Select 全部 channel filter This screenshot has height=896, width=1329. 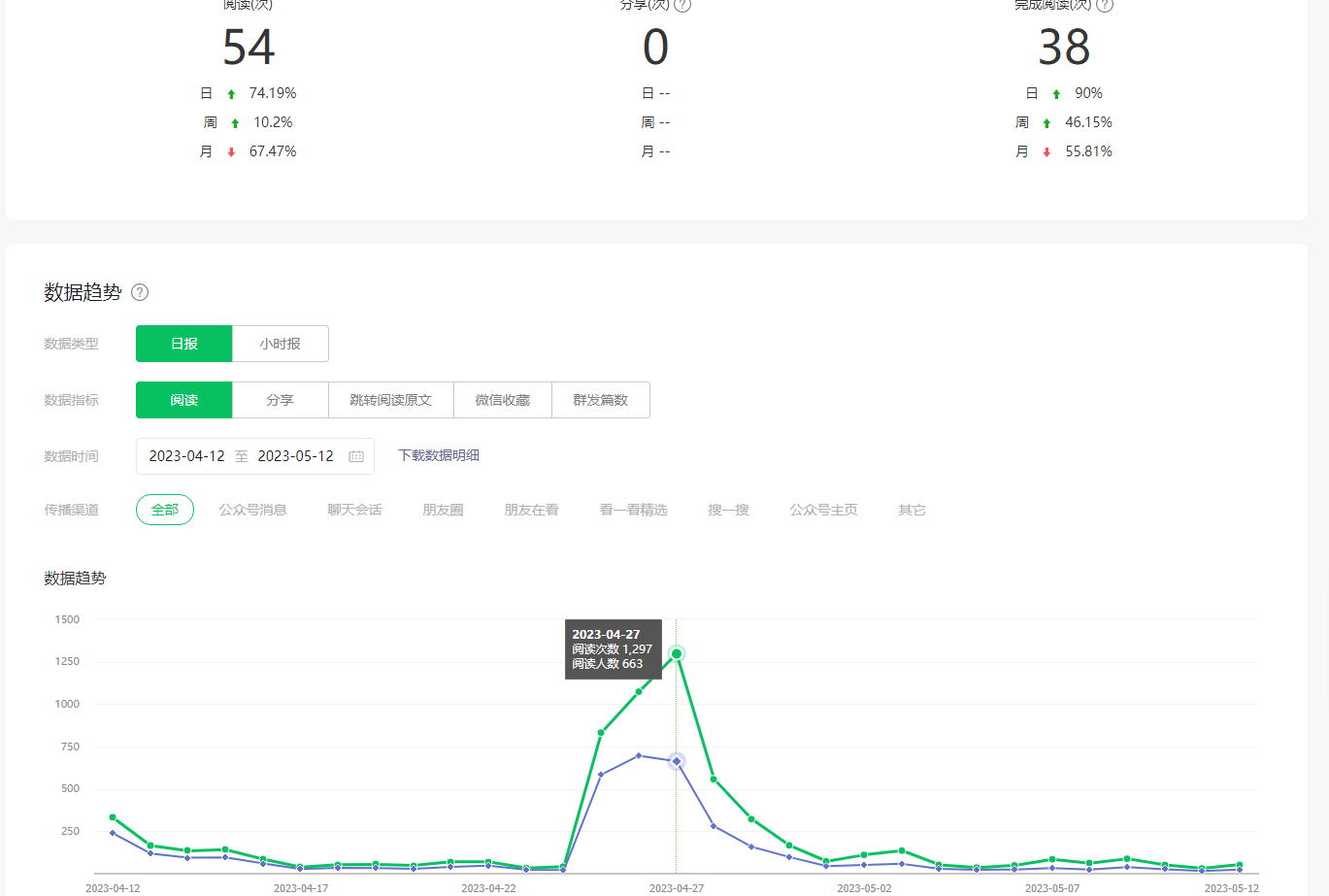[165, 510]
